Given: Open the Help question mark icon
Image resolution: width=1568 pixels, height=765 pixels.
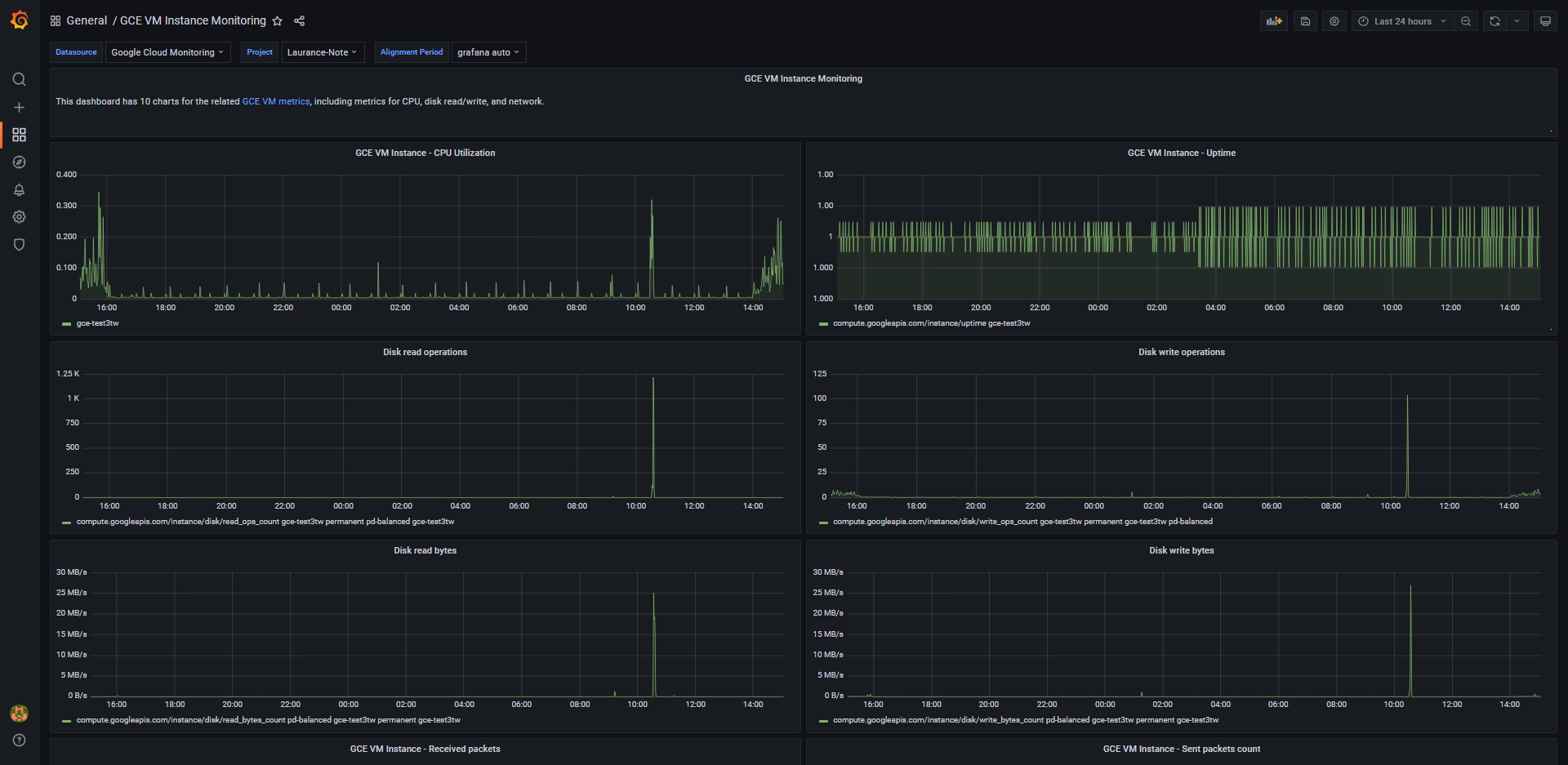Looking at the screenshot, I should 19,741.
